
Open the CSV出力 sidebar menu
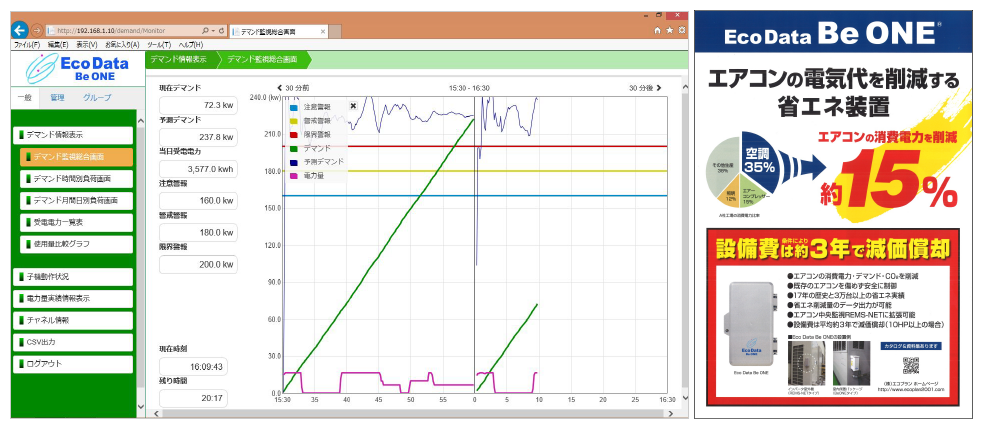tap(73, 342)
